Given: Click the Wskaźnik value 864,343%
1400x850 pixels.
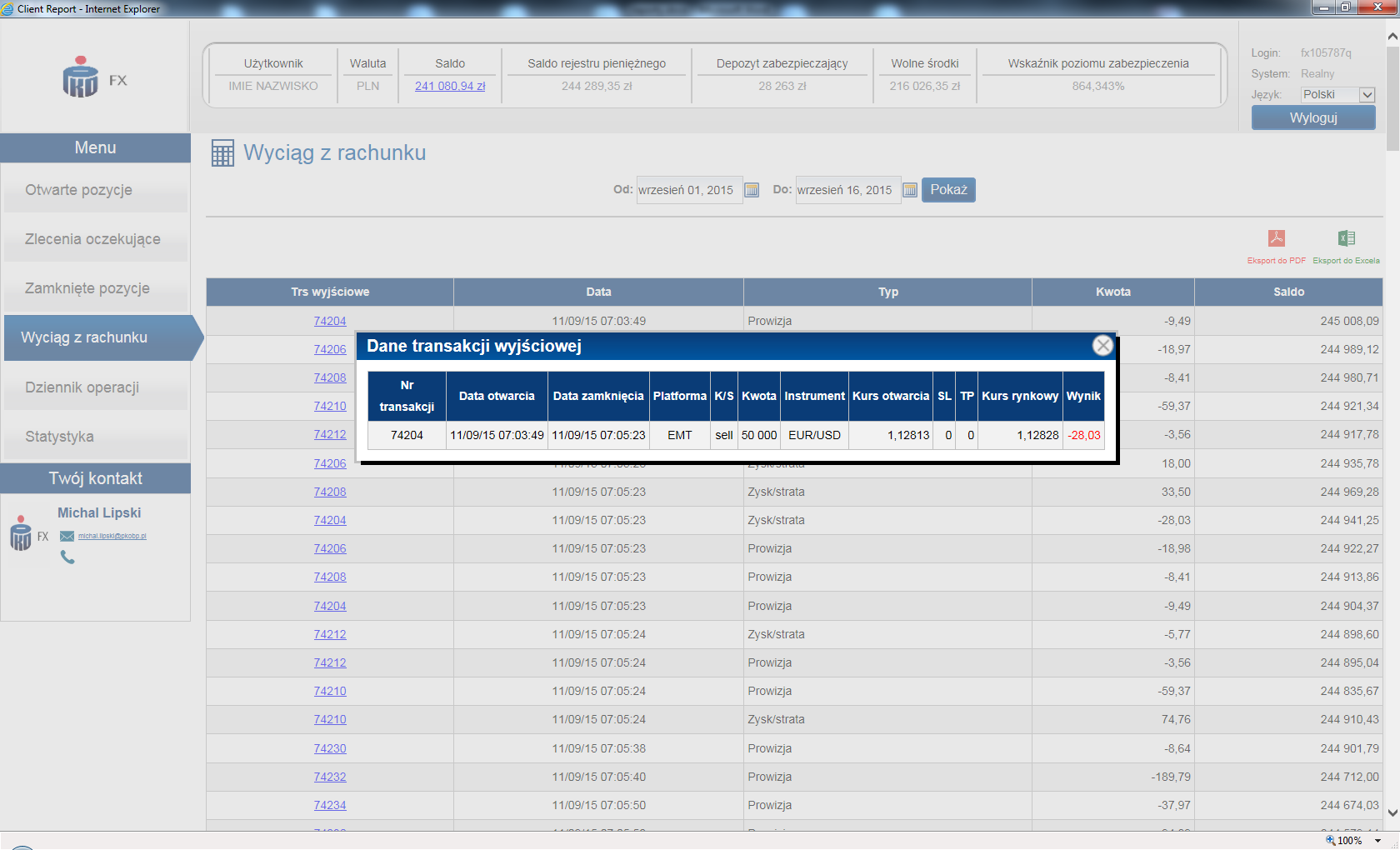Looking at the screenshot, I should pos(1098,86).
